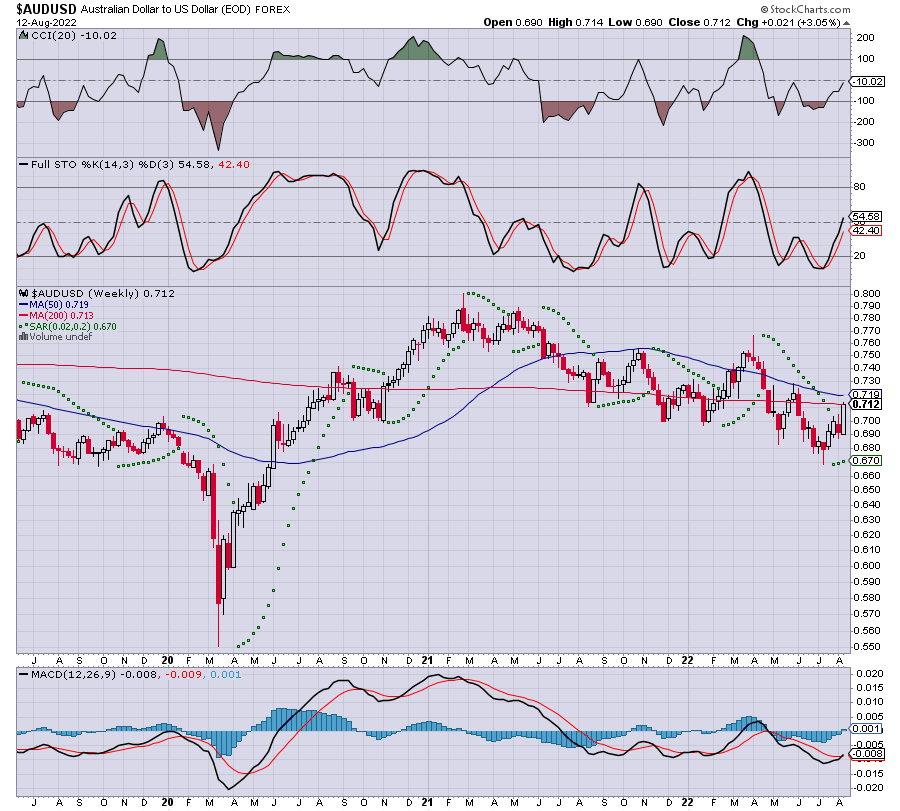This screenshot has width=900, height=811.
Task: Click the 0.719 MA(50) value tag
Action: tap(866, 394)
